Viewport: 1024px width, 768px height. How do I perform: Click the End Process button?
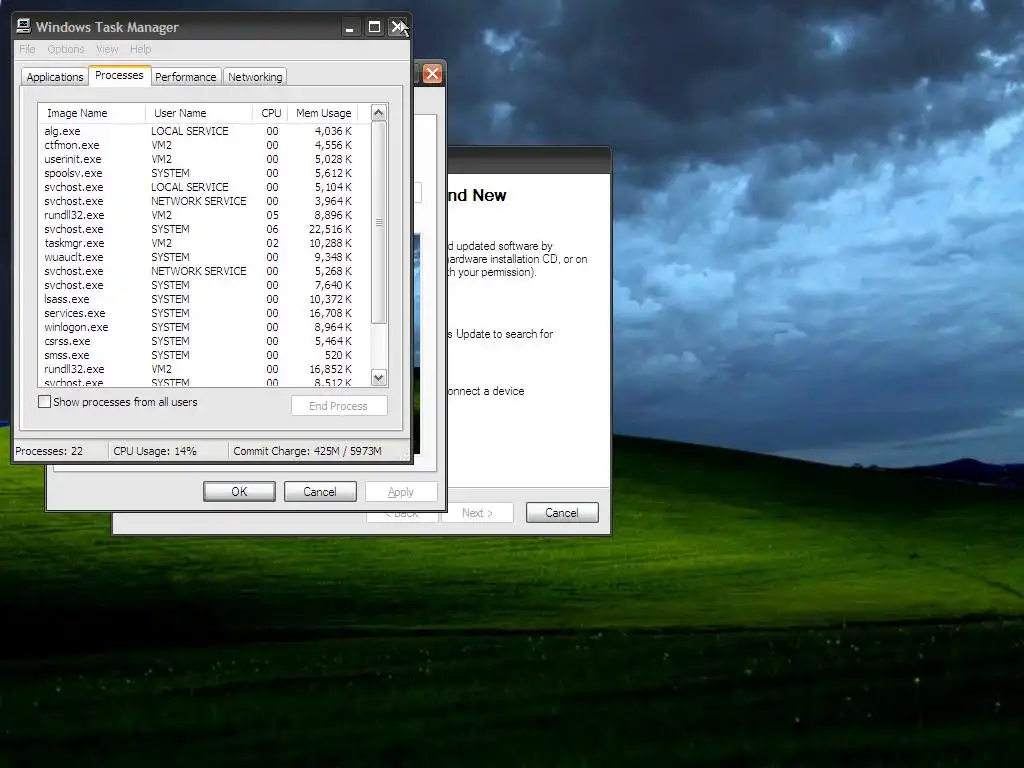click(x=339, y=406)
